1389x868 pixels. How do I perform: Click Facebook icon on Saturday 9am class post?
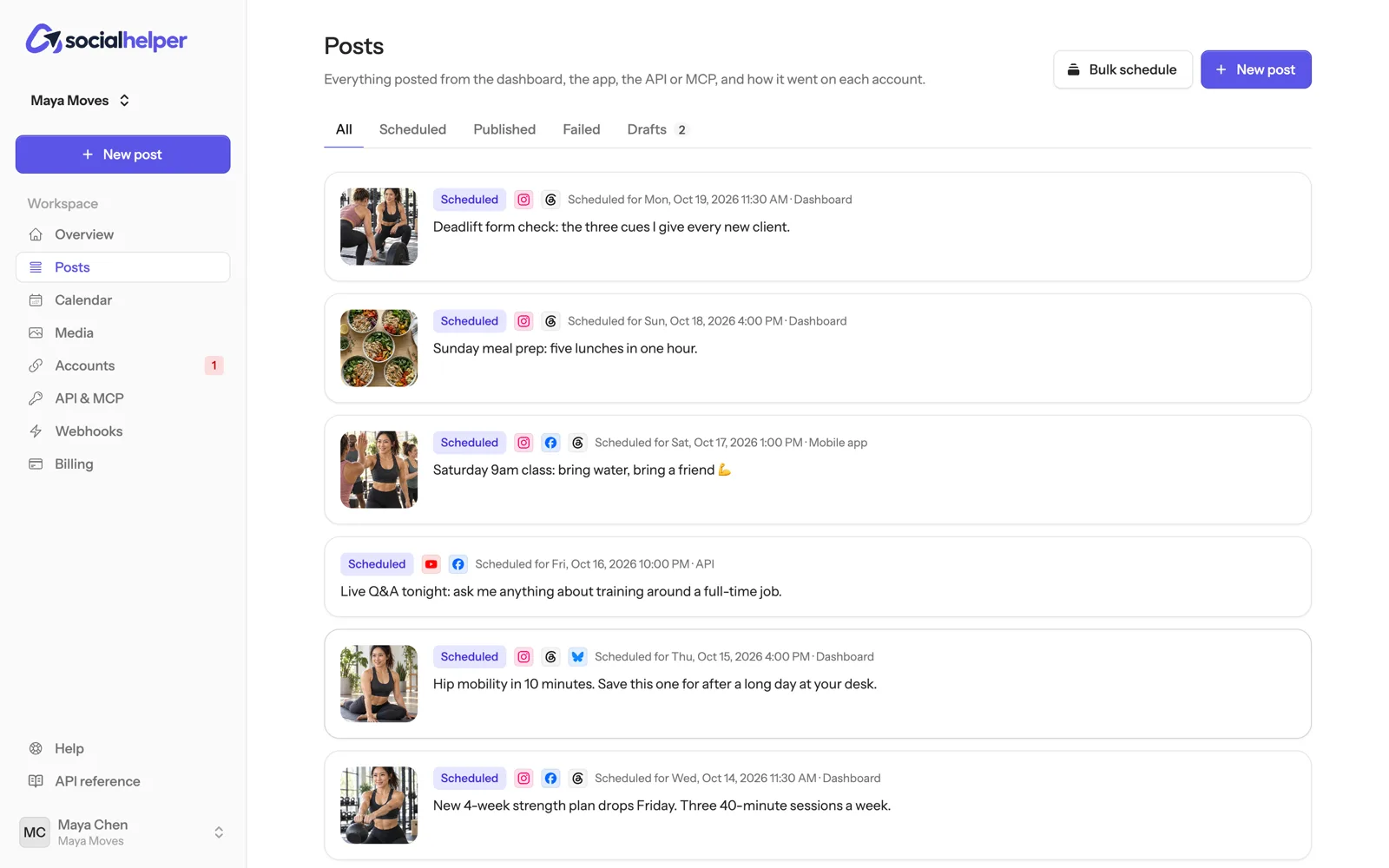tap(550, 443)
